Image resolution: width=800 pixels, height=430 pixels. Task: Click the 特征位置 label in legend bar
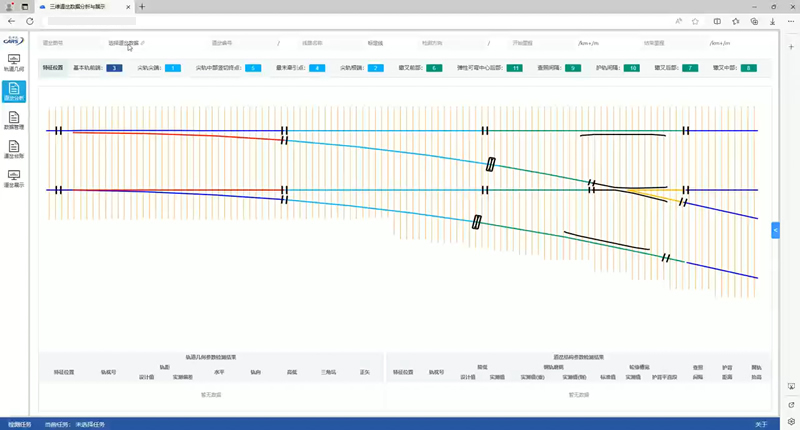53,68
